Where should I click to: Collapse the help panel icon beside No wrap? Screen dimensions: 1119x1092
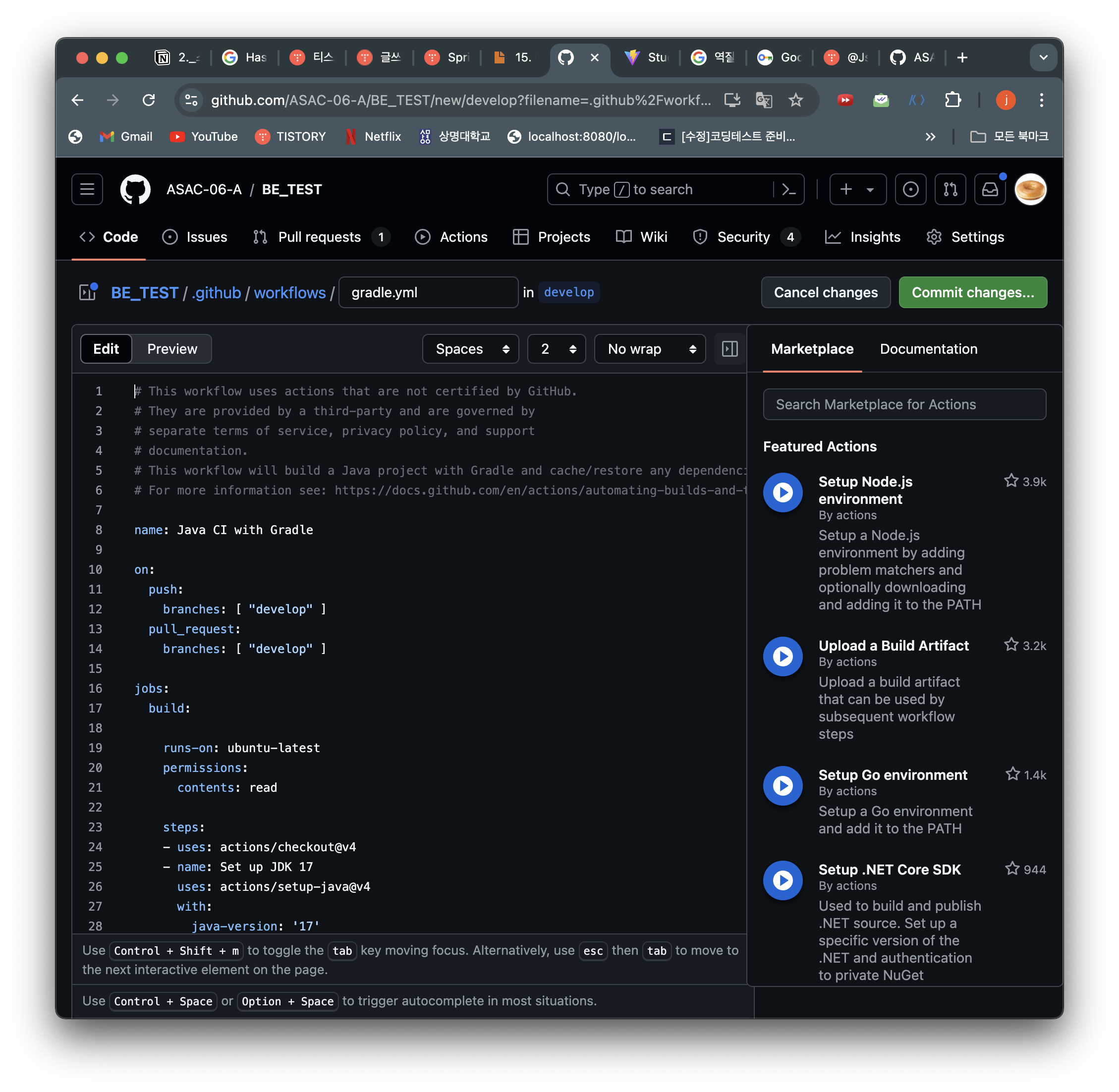click(x=729, y=349)
